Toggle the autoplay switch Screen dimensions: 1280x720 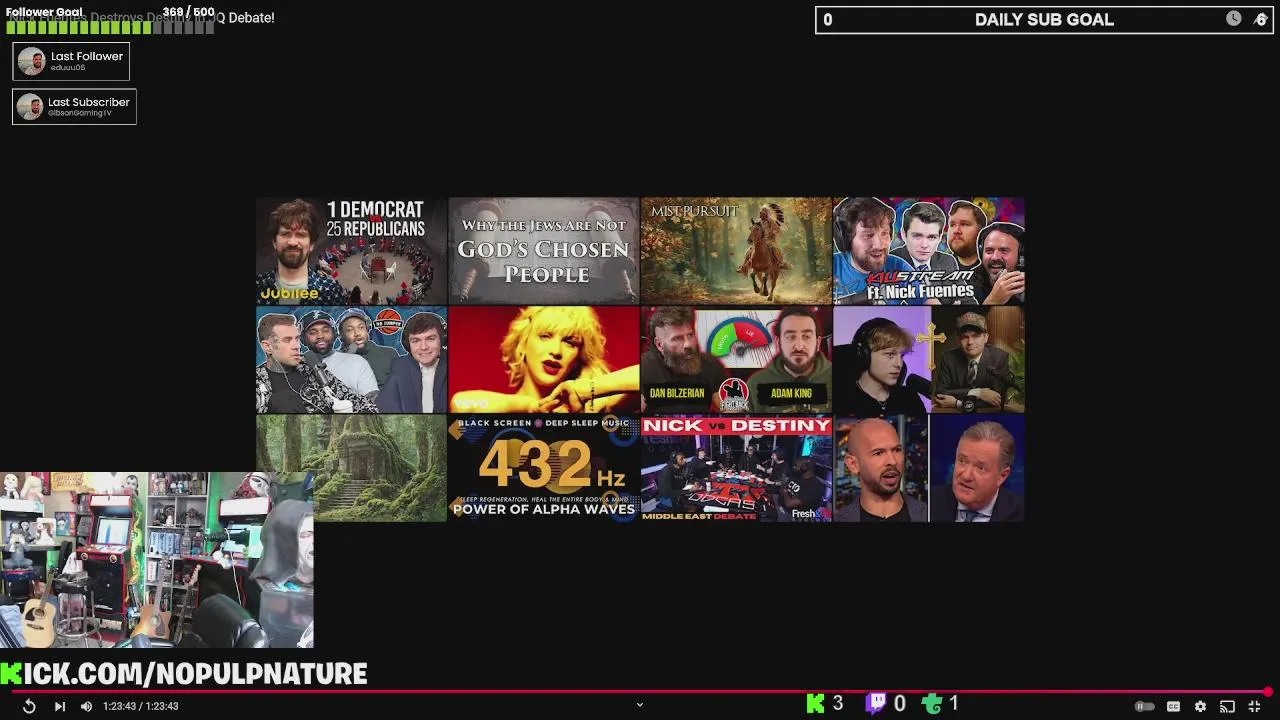point(1145,706)
